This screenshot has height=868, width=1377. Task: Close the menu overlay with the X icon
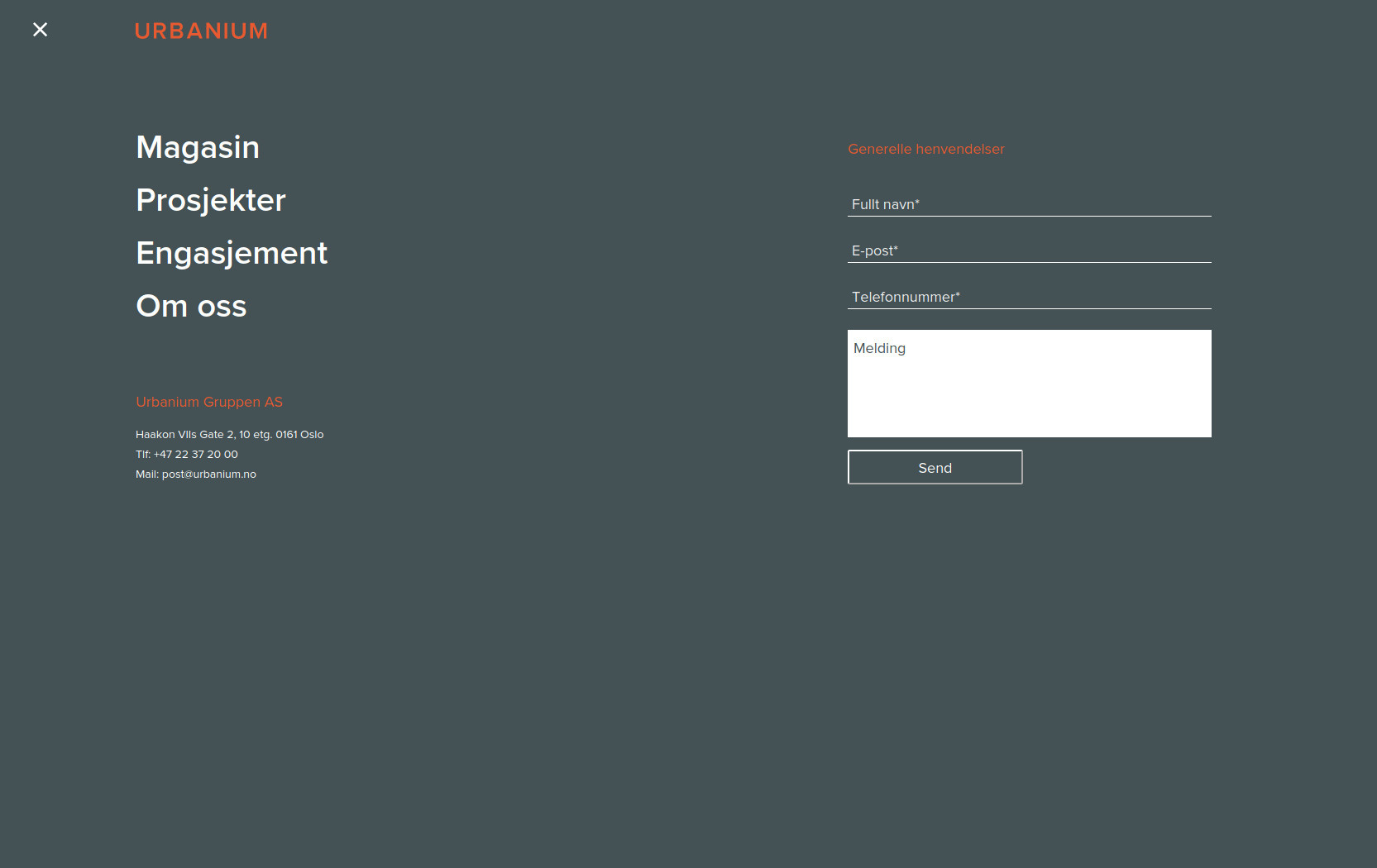[x=40, y=30]
